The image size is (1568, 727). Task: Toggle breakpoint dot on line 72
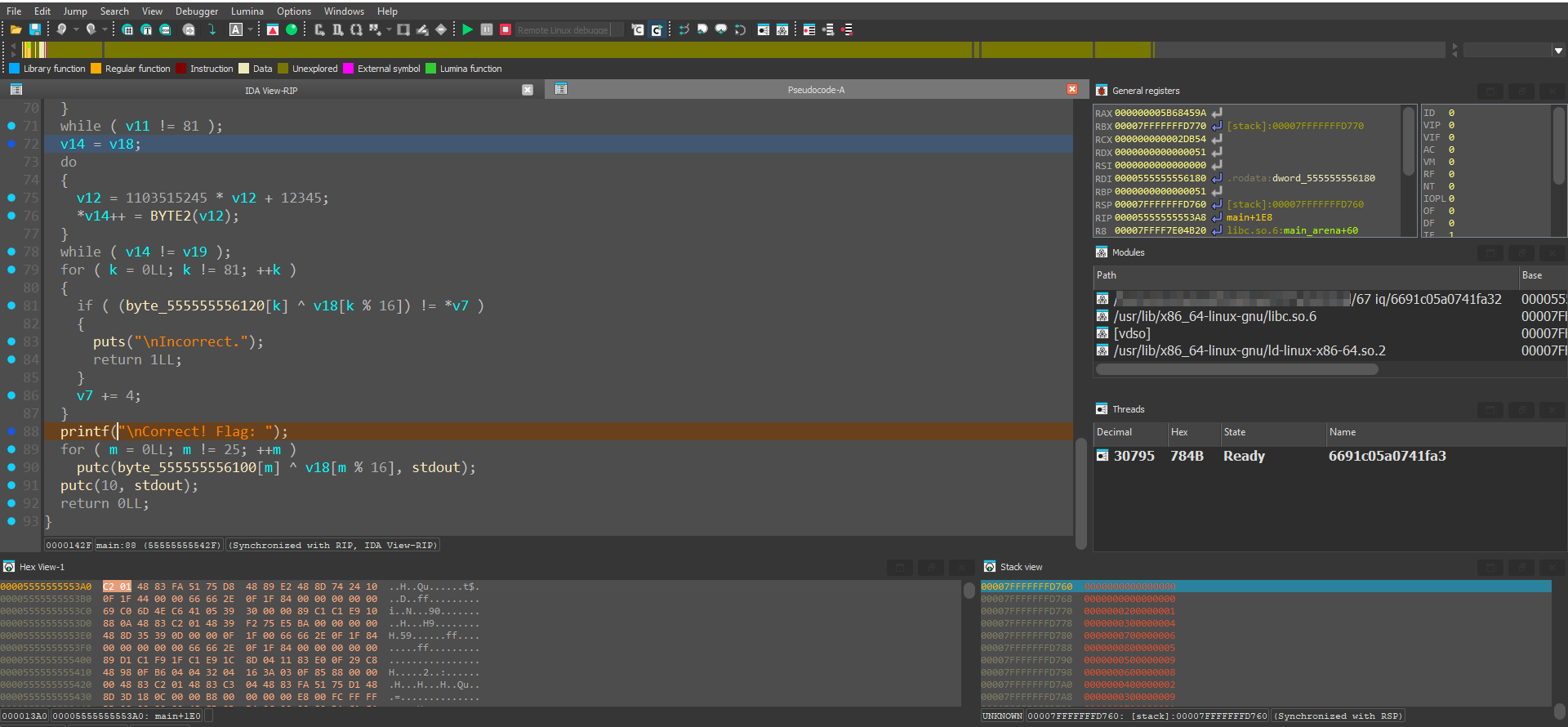[11, 144]
